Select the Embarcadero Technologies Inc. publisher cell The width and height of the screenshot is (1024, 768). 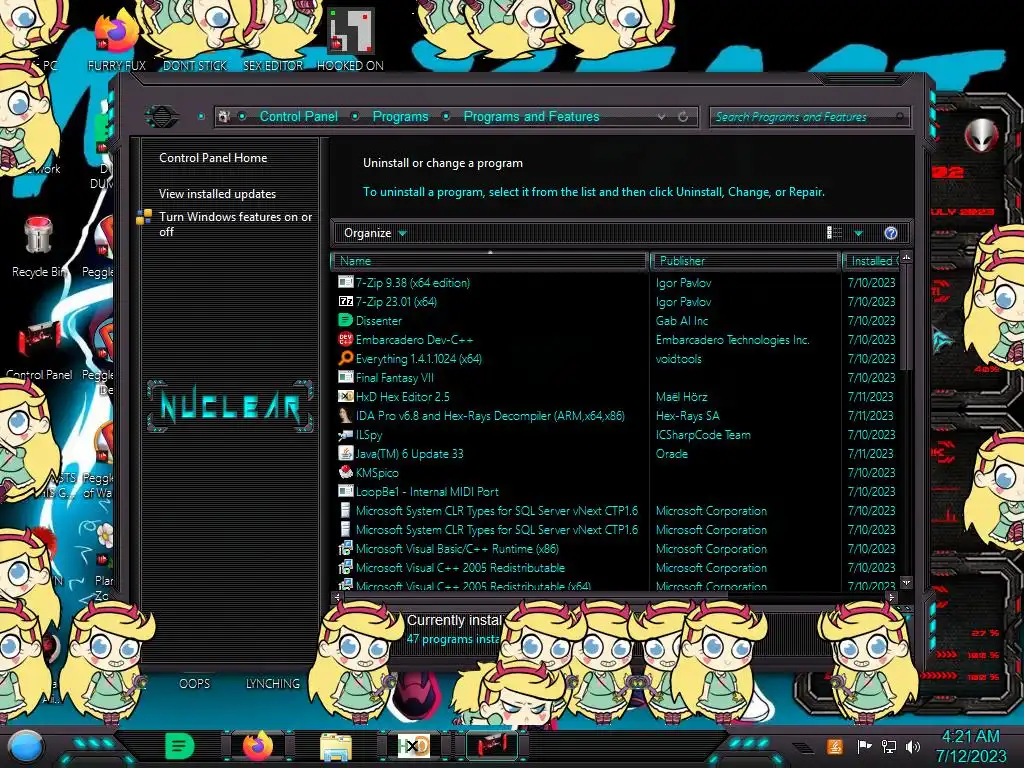coord(733,340)
